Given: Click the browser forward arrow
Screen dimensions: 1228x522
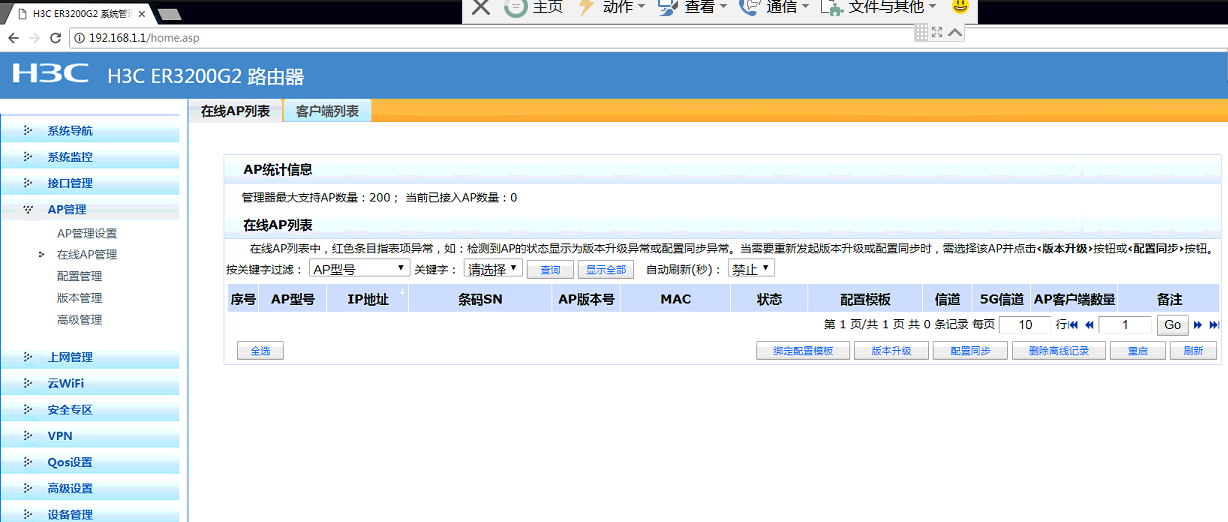Looking at the screenshot, I should coord(35,37).
